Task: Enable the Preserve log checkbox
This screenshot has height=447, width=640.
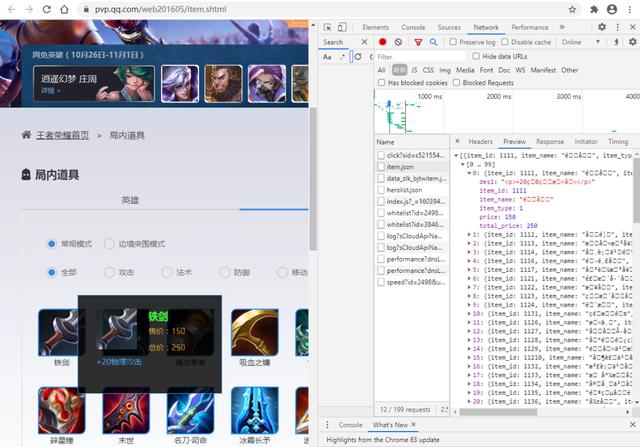Action: (x=453, y=42)
